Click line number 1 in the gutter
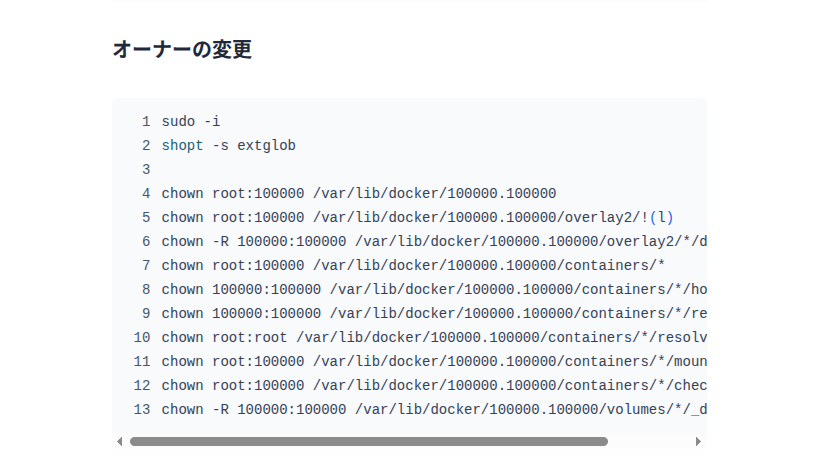This screenshot has width=826, height=467. [x=145, y=122]
